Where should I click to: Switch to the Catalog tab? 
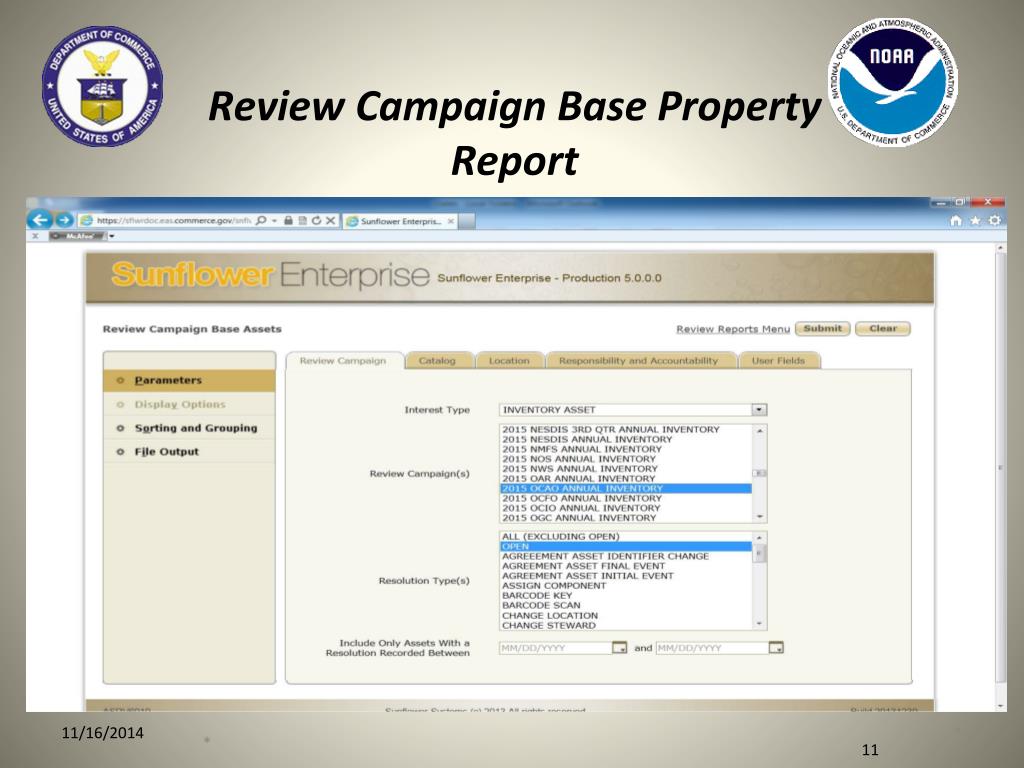[437, 360]
